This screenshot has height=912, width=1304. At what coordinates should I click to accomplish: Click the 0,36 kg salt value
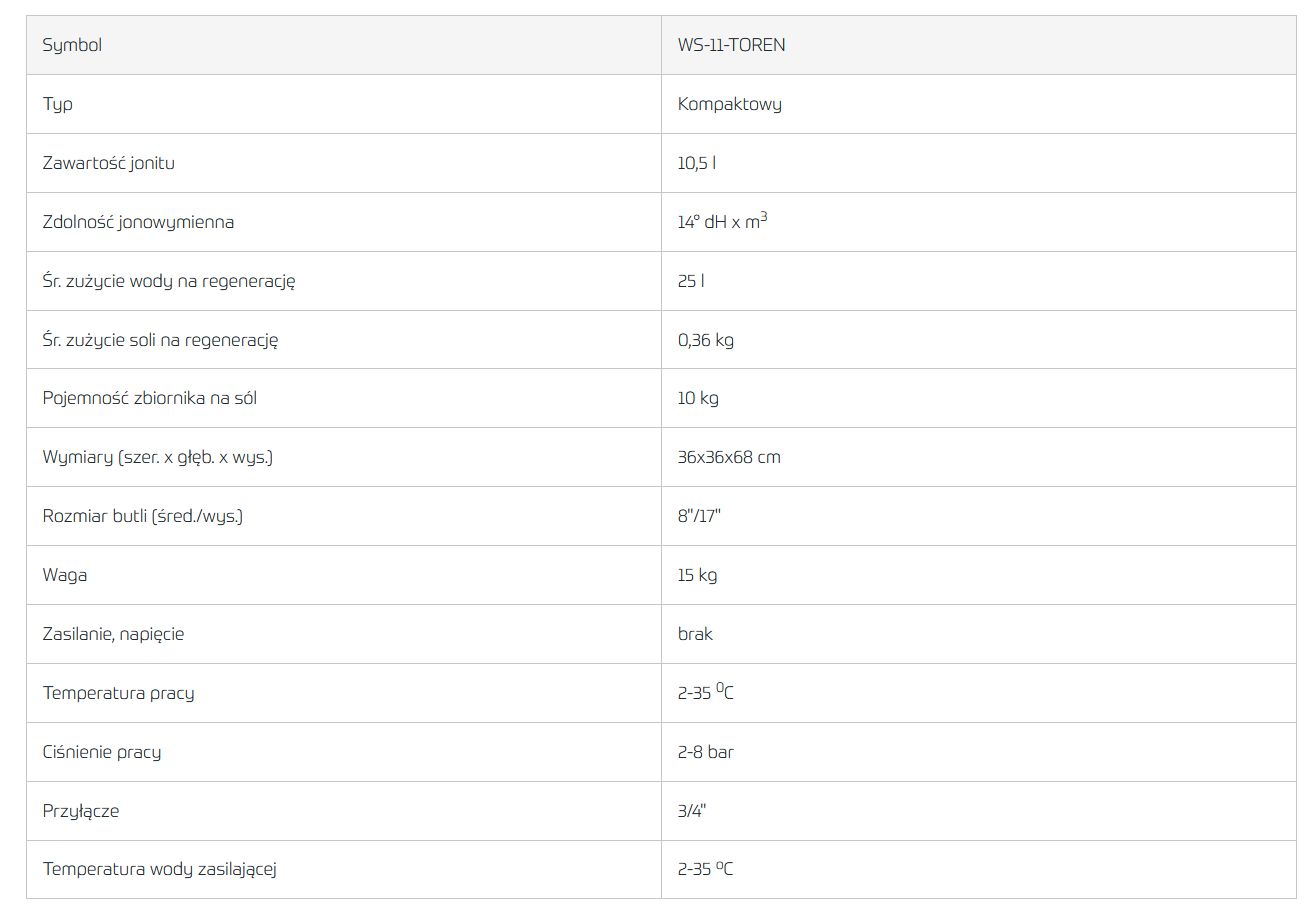pyautogui.click(x=705, y=340)
